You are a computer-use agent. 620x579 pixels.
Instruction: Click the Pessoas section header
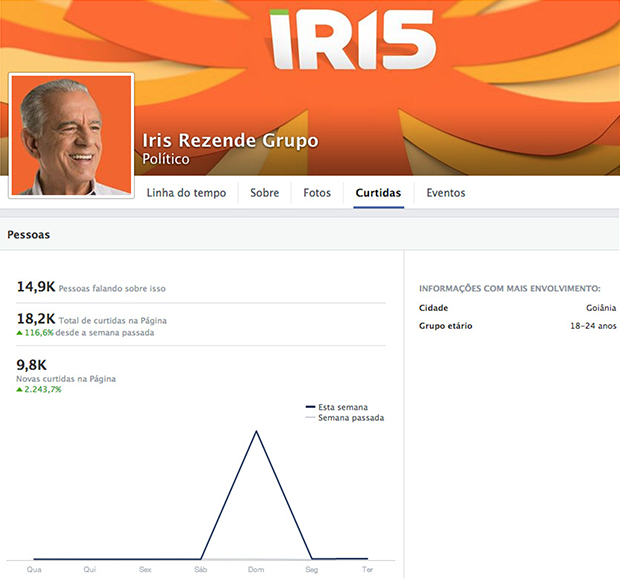[28, 235]
